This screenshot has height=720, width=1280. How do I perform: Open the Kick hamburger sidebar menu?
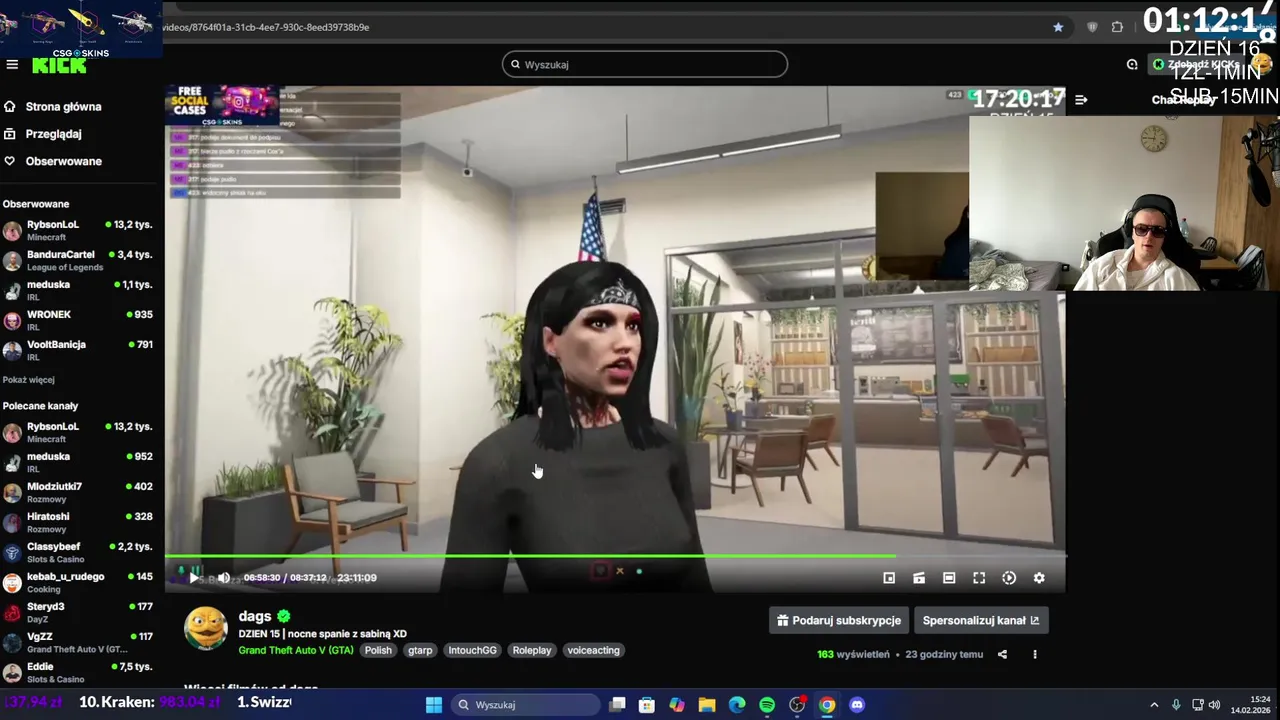tap(12, 64)
